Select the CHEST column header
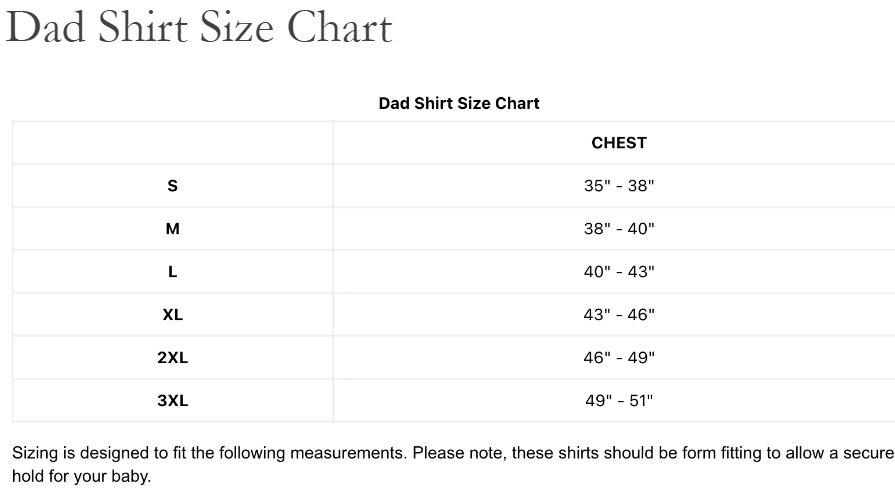 point(619,143)
